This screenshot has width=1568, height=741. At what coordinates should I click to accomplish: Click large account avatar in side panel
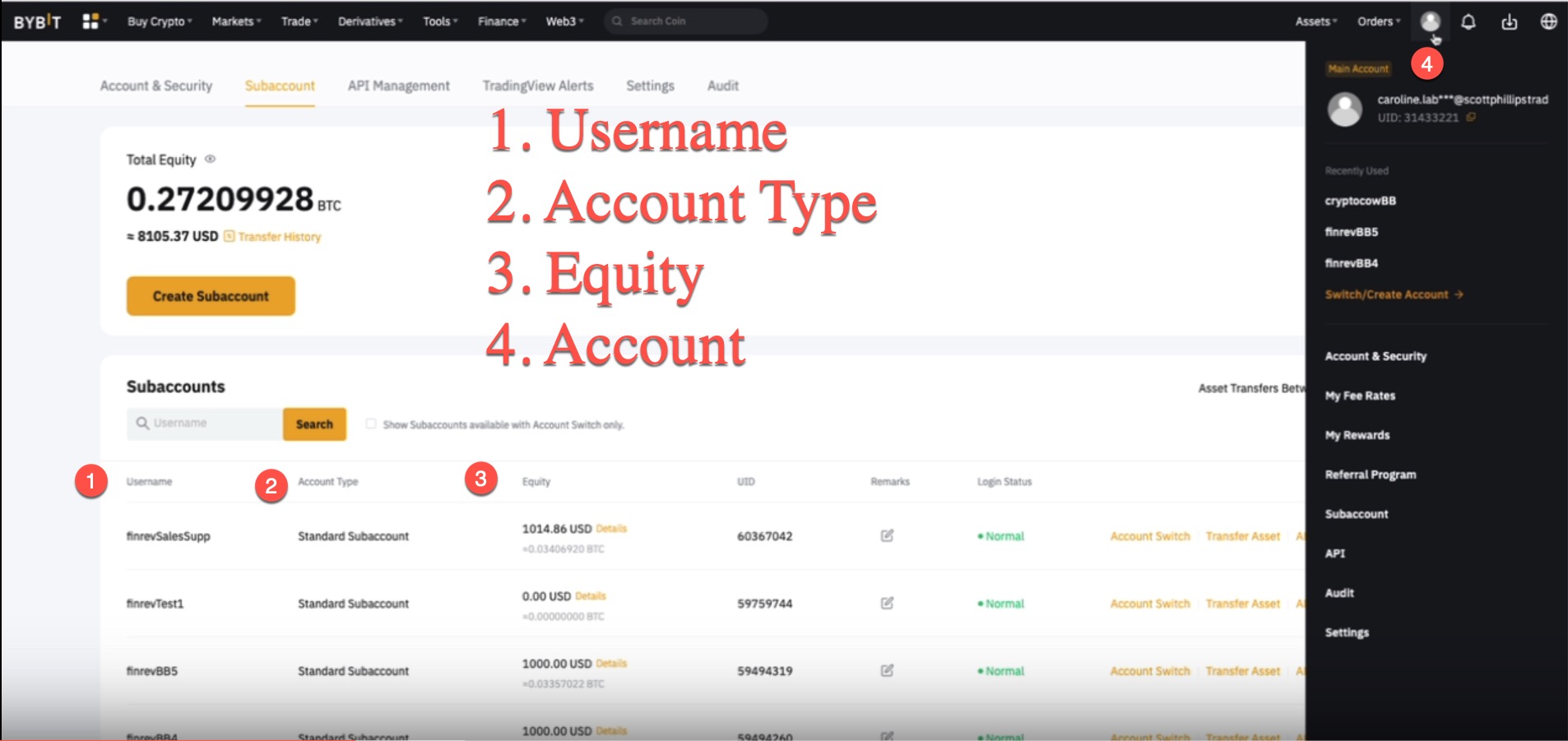tap(1345, 109)
